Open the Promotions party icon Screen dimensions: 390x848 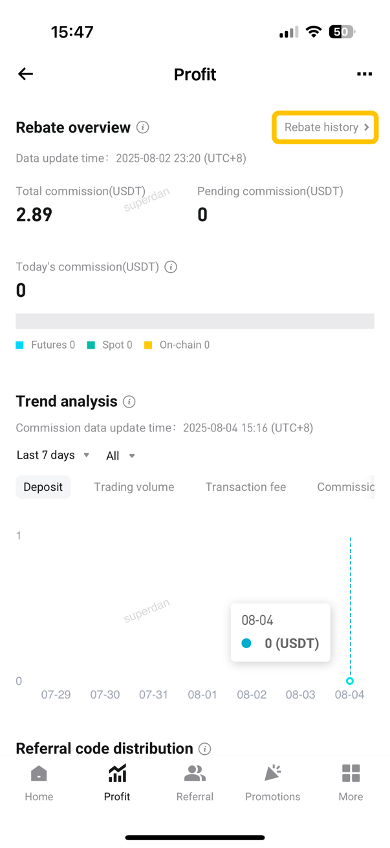click(x=273, y=773)
